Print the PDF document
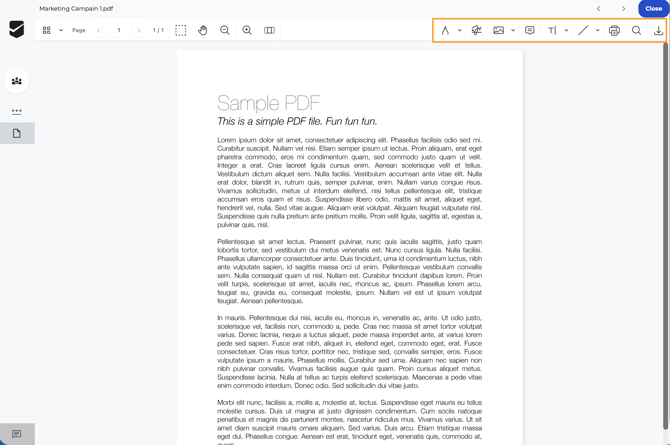 pos(614,31)
